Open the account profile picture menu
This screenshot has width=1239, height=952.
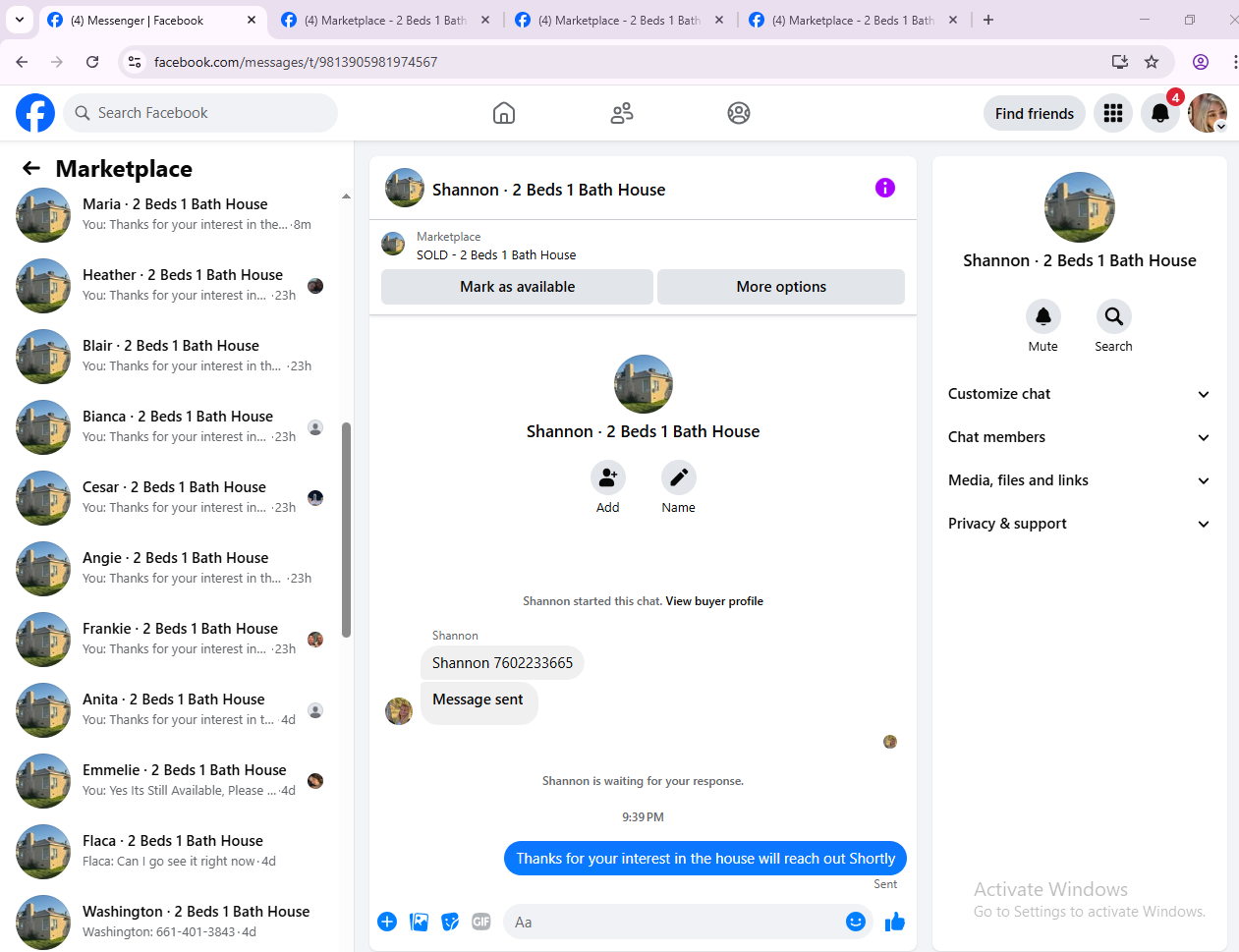click(1208, 113)
